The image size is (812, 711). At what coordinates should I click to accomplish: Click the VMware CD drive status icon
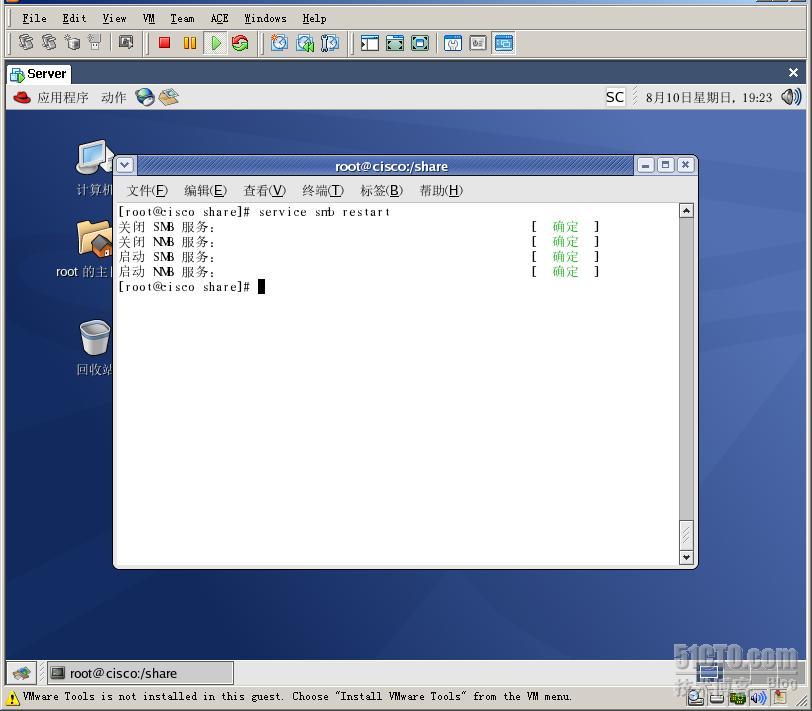[x=717, y=699]
